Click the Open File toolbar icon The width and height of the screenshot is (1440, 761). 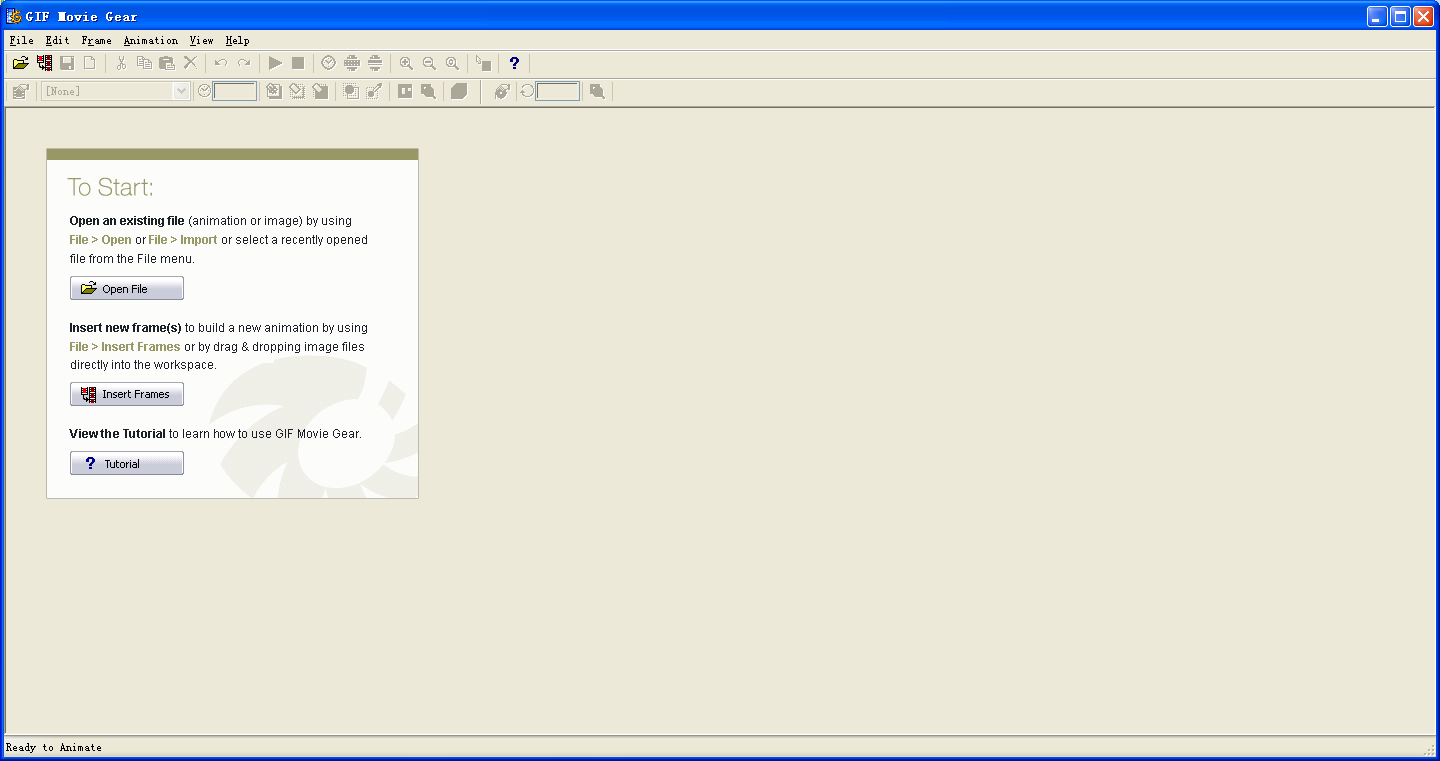20,63
